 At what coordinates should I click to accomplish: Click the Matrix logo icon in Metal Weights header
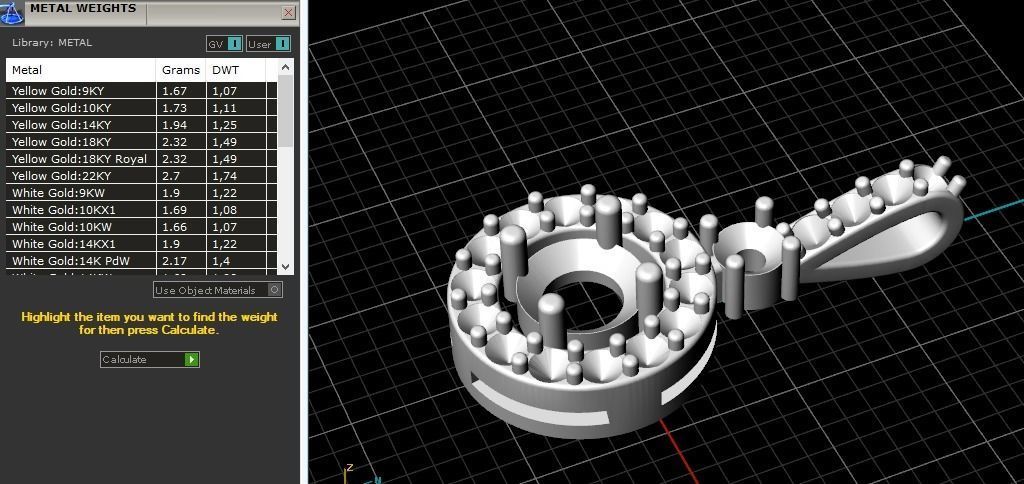12,13
